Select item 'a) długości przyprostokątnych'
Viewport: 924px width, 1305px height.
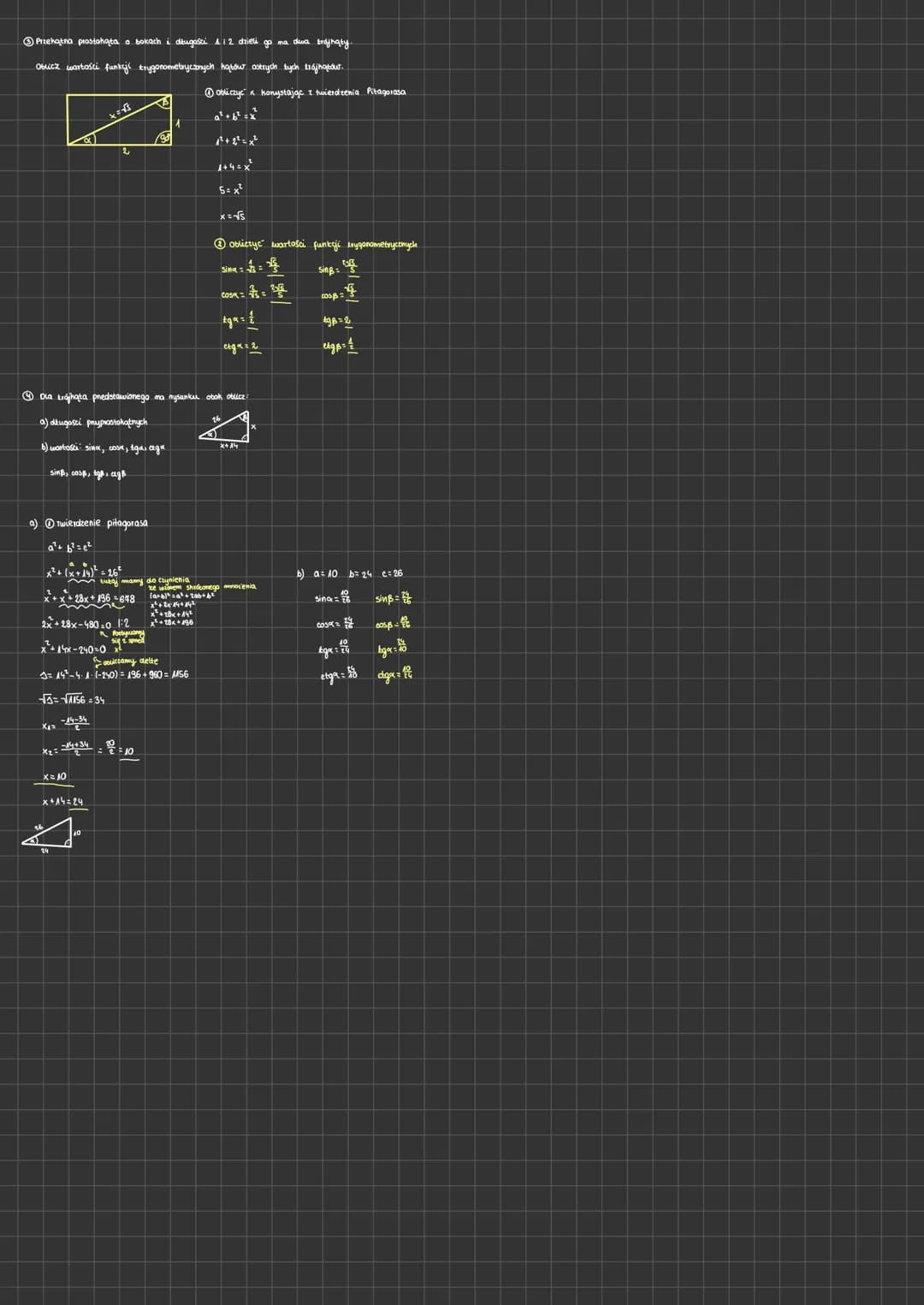94,422
